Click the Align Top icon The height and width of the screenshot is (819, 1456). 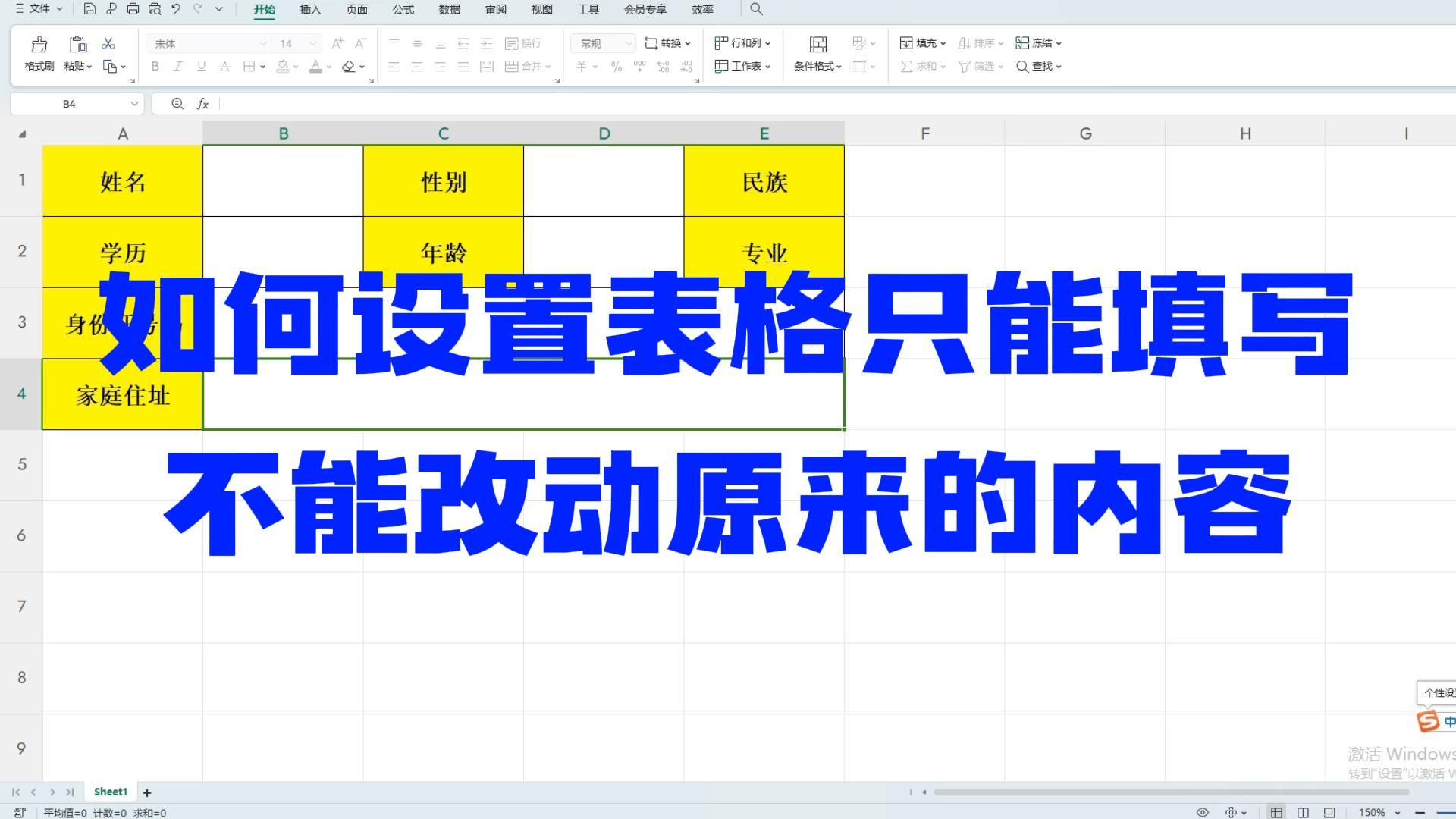(394, 43)
